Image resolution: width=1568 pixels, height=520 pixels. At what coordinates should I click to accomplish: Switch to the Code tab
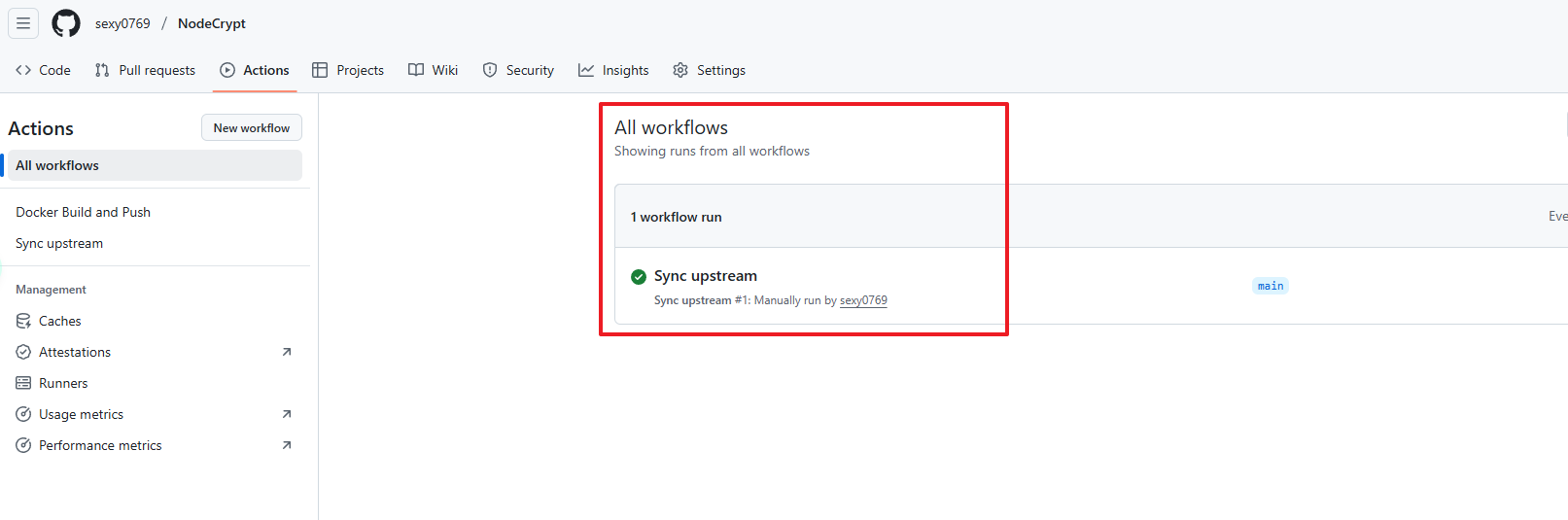click(44, 70)
